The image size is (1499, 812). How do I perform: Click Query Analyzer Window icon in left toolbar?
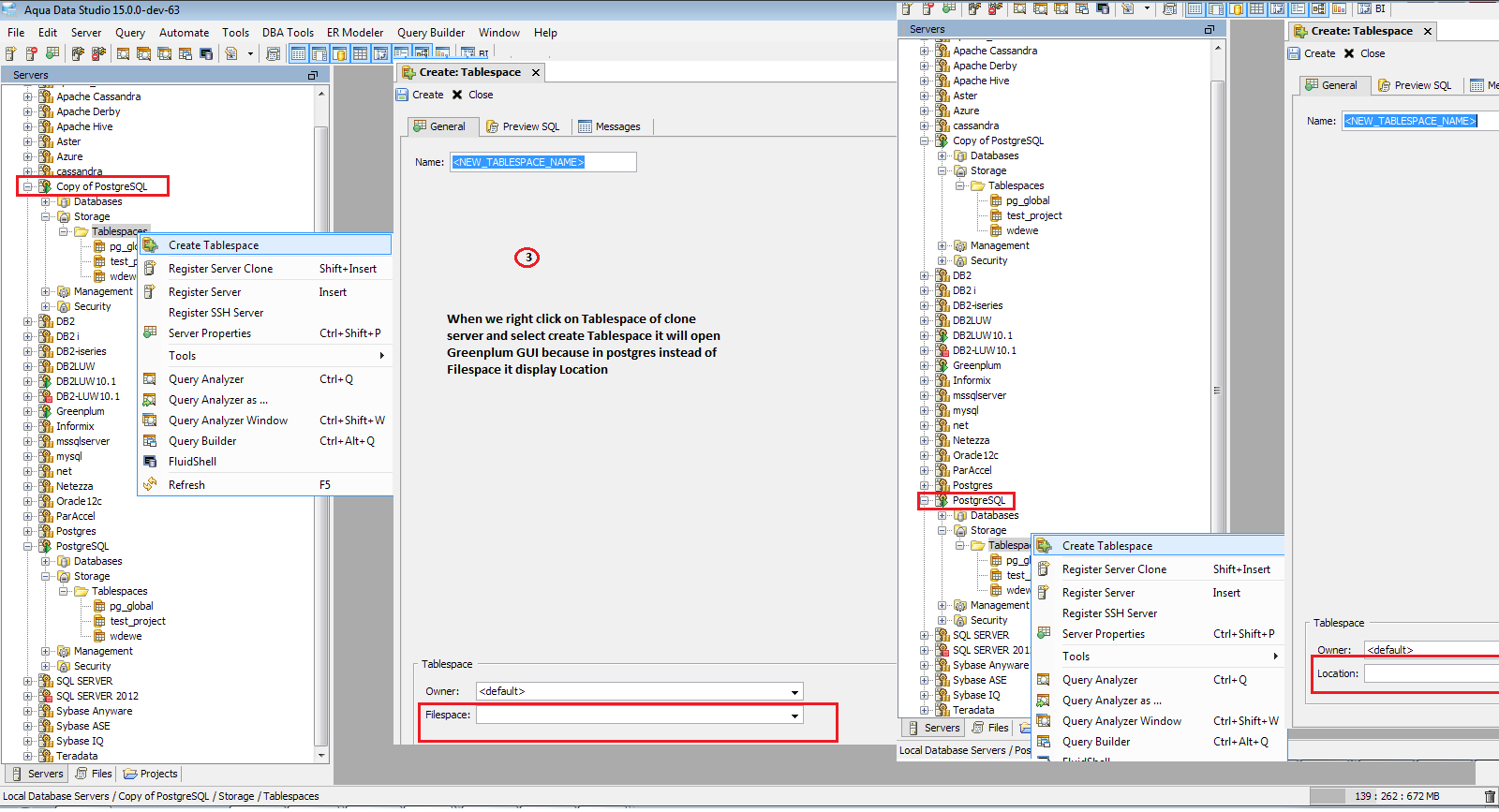pos(165,53)
